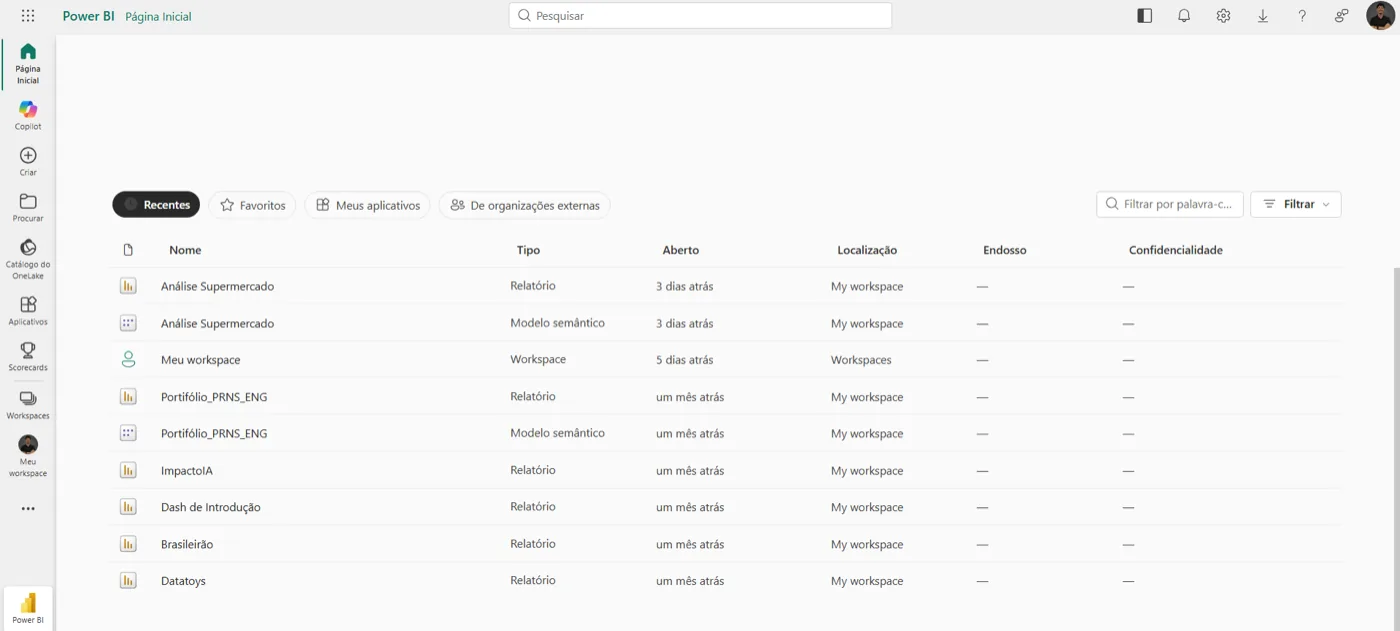Click the Criar plus icon
The width and height of the screenshot is (1400, 631).
(x=28, y=156)
